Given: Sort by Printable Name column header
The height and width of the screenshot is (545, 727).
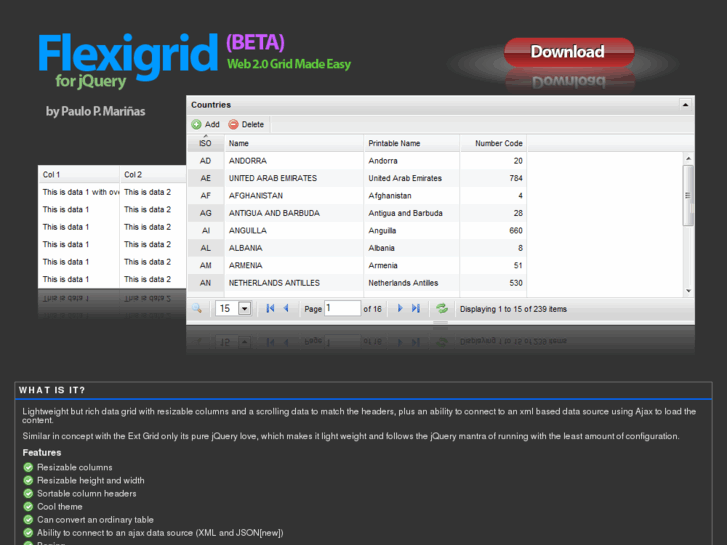Looking at the screenshot, I should click(412, 143).
